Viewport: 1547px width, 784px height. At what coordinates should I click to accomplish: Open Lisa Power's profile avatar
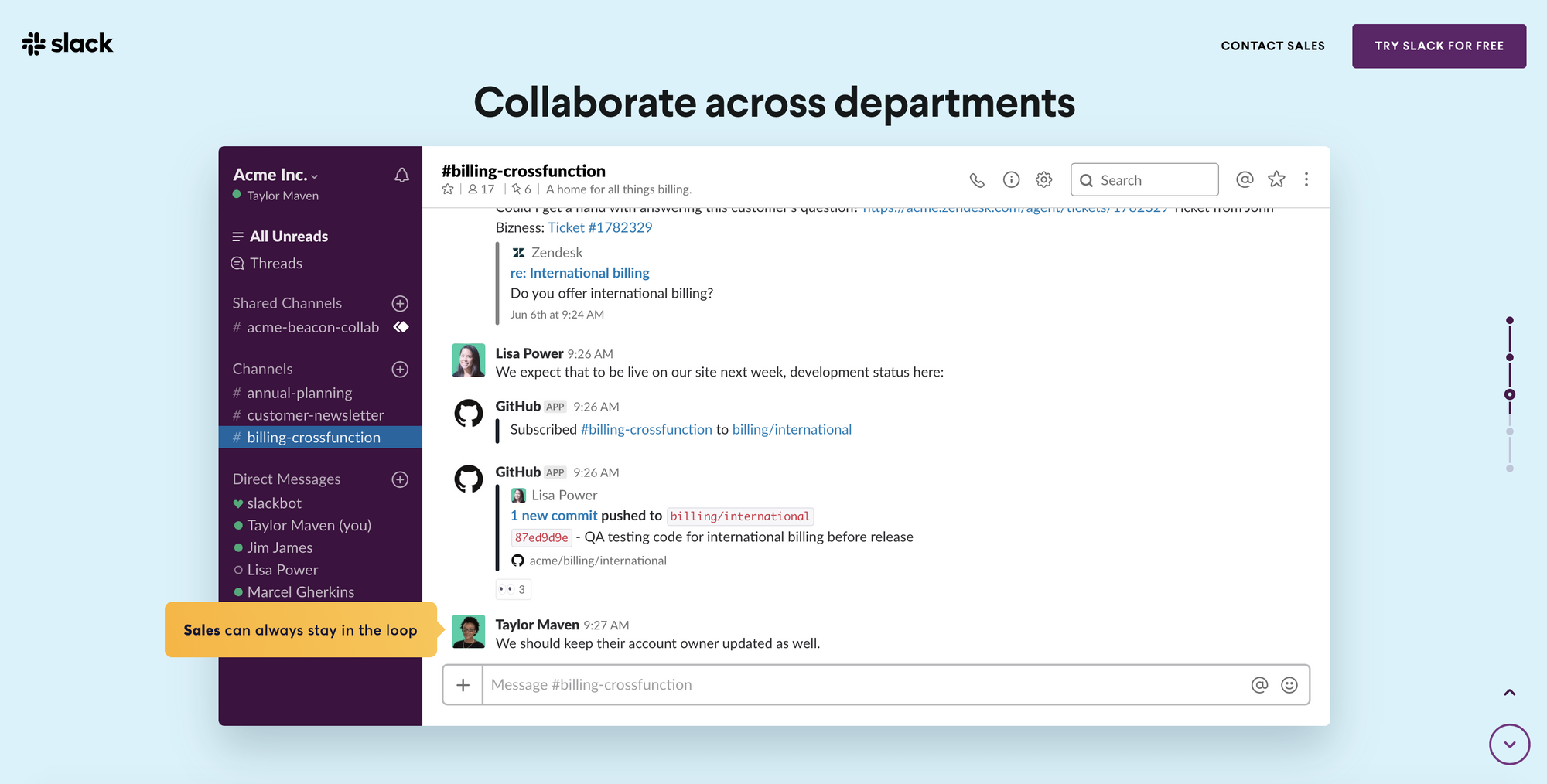pos(469,360)
